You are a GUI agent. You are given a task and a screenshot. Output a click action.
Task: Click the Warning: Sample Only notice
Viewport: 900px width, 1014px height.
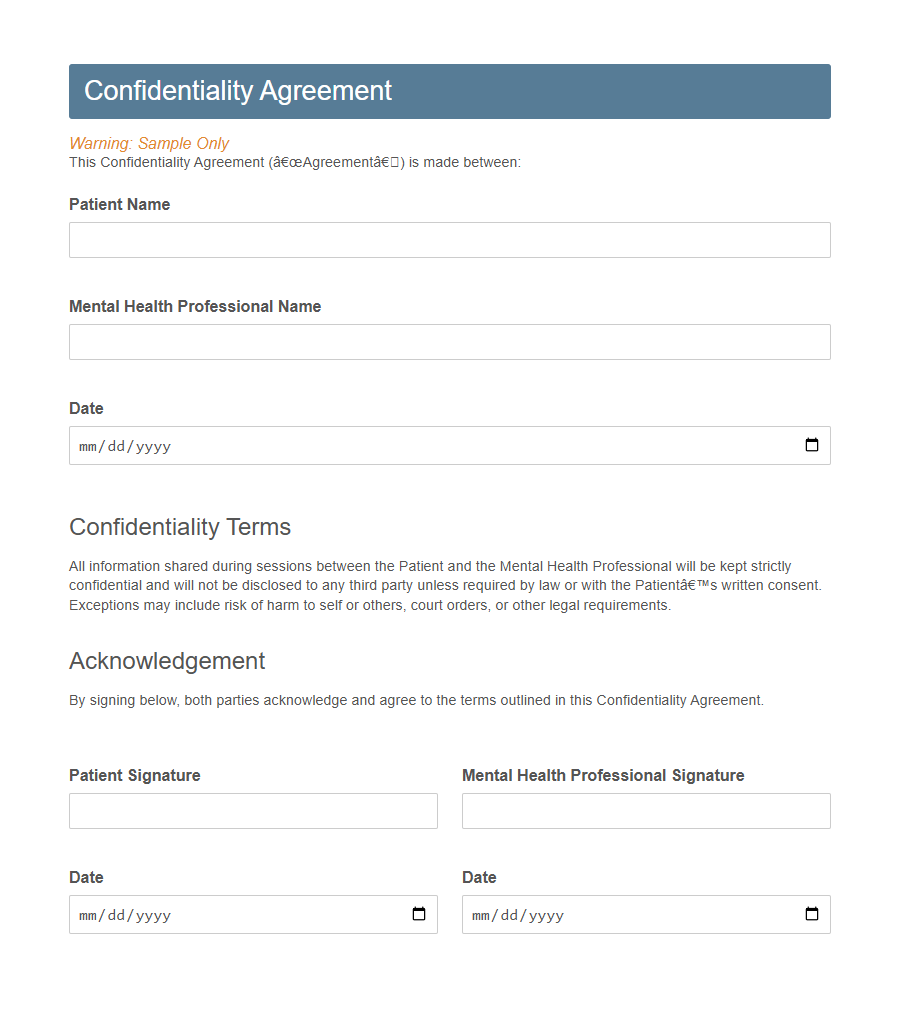148,143
